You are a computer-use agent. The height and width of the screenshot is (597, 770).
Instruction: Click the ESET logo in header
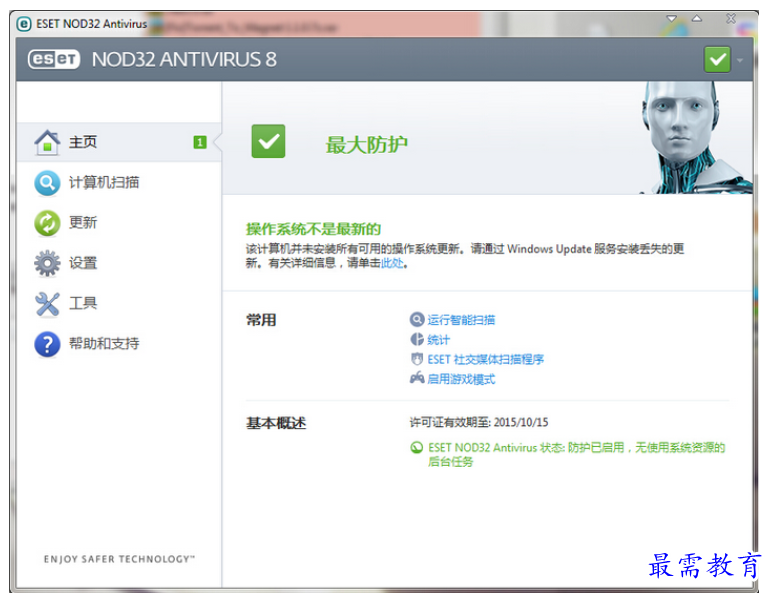coord(54,59)
